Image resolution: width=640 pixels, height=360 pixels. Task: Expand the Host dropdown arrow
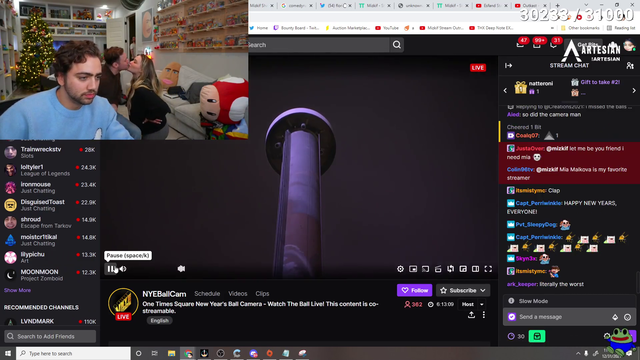coord(482,304)
